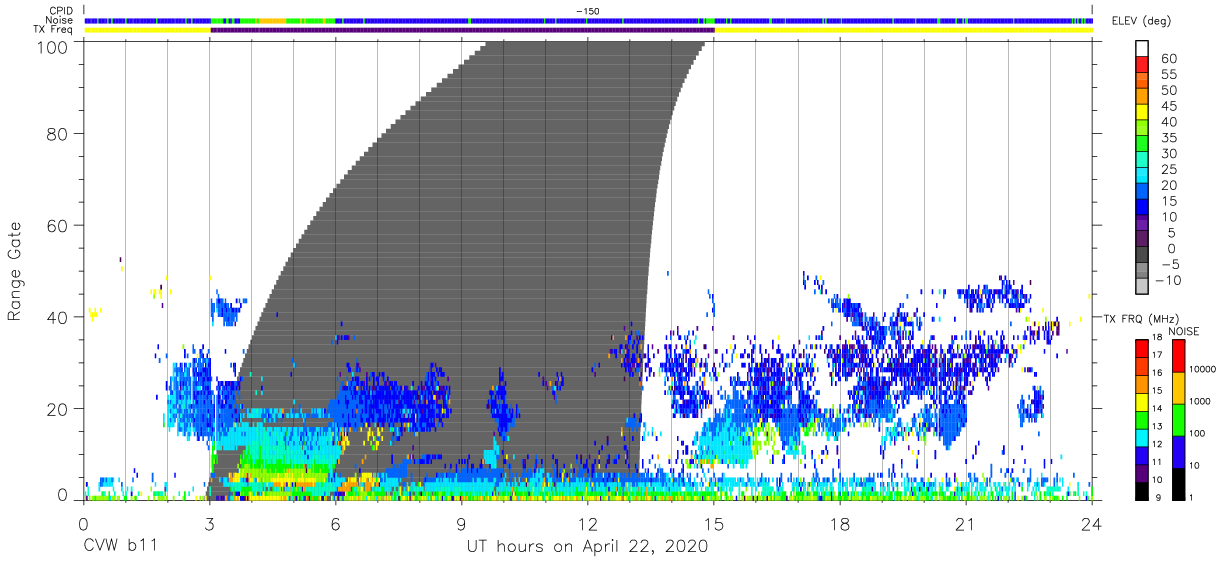Click the green segment of the NOISE legend bar
This screenshot has width=1228, height=567.
pos(1178,420)
